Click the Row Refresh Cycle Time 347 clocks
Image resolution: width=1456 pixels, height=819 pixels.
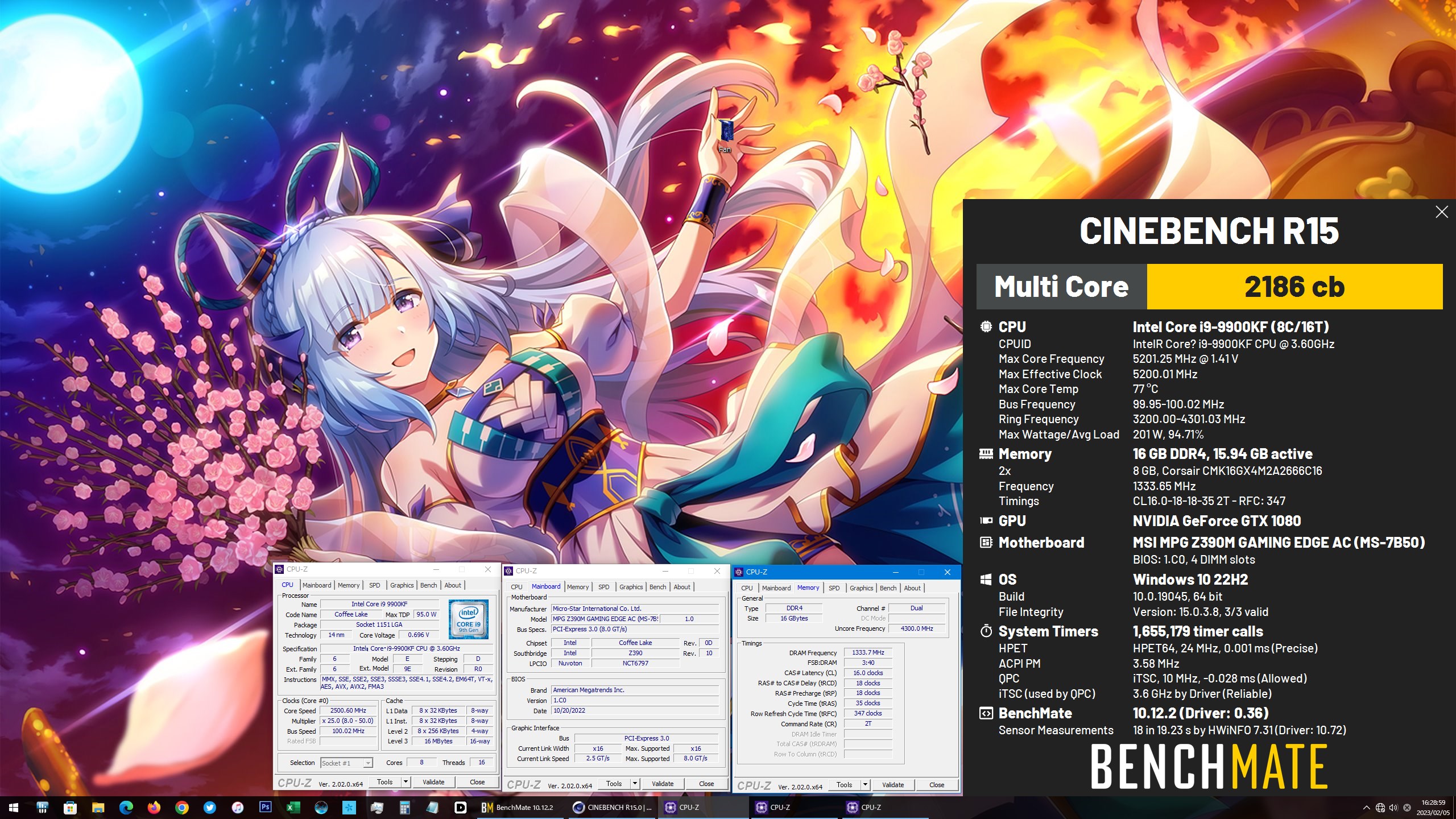[x=868, y=713]
